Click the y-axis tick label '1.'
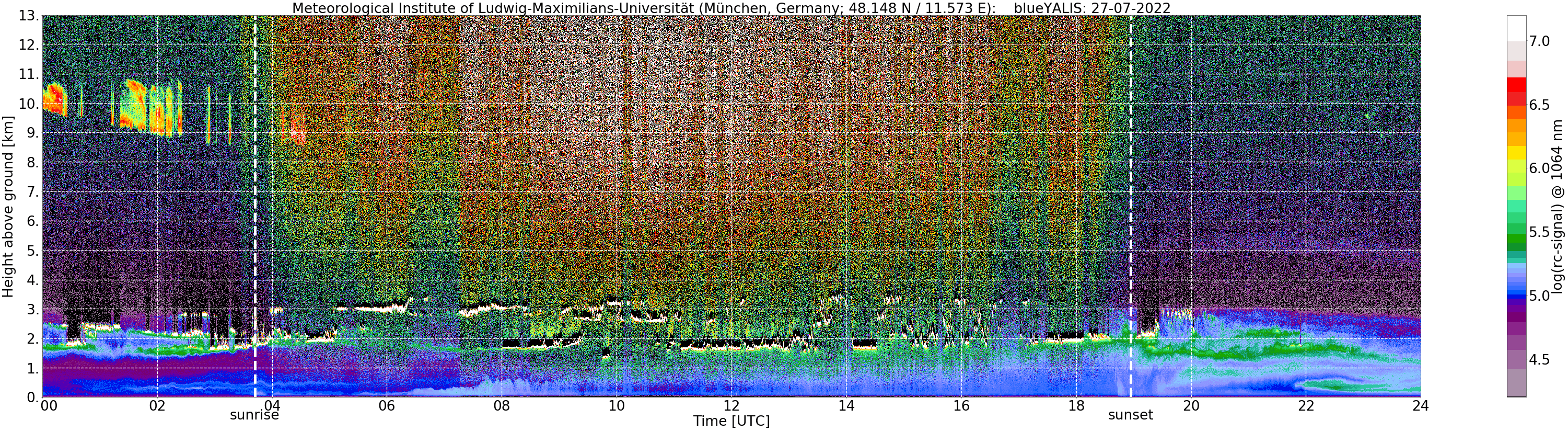Viewport: 1568px width, 431px height. [x=32, y=368]
